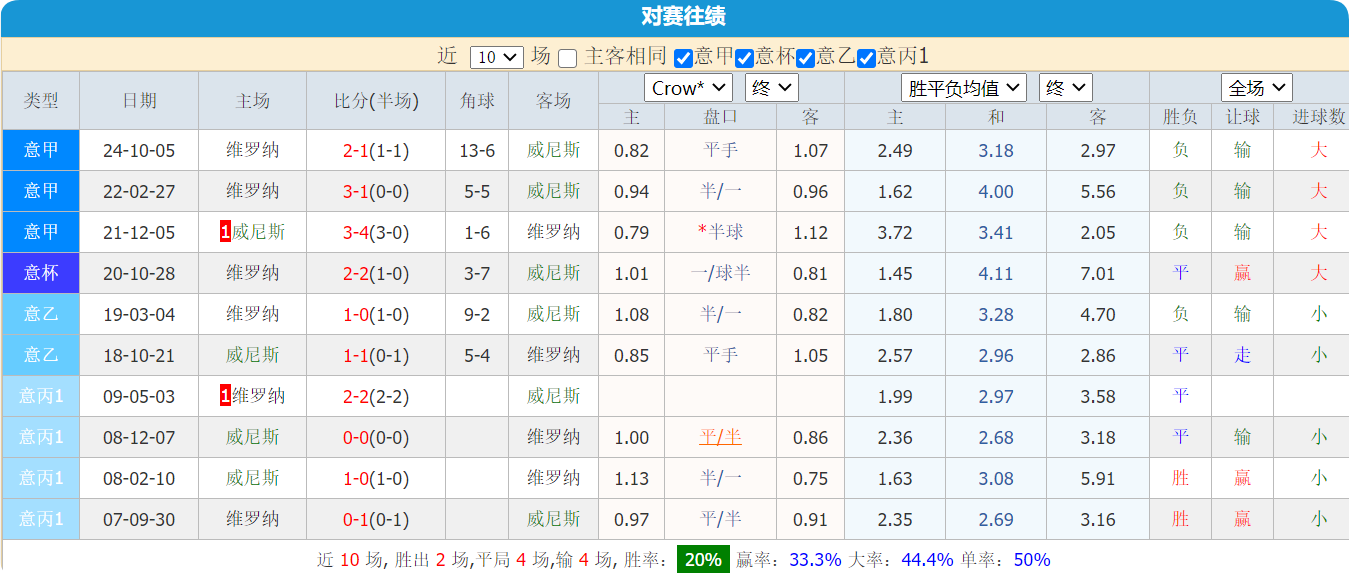
Task: Open the 全场 dropdown
Action: [x=1257, y=87]
